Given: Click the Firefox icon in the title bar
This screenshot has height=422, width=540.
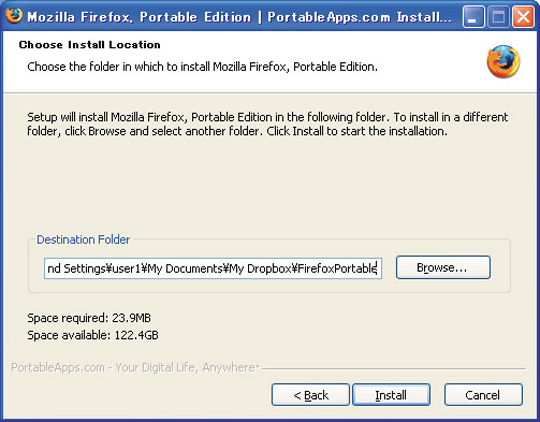Looking at the screenshot, I should coord(14,16).
